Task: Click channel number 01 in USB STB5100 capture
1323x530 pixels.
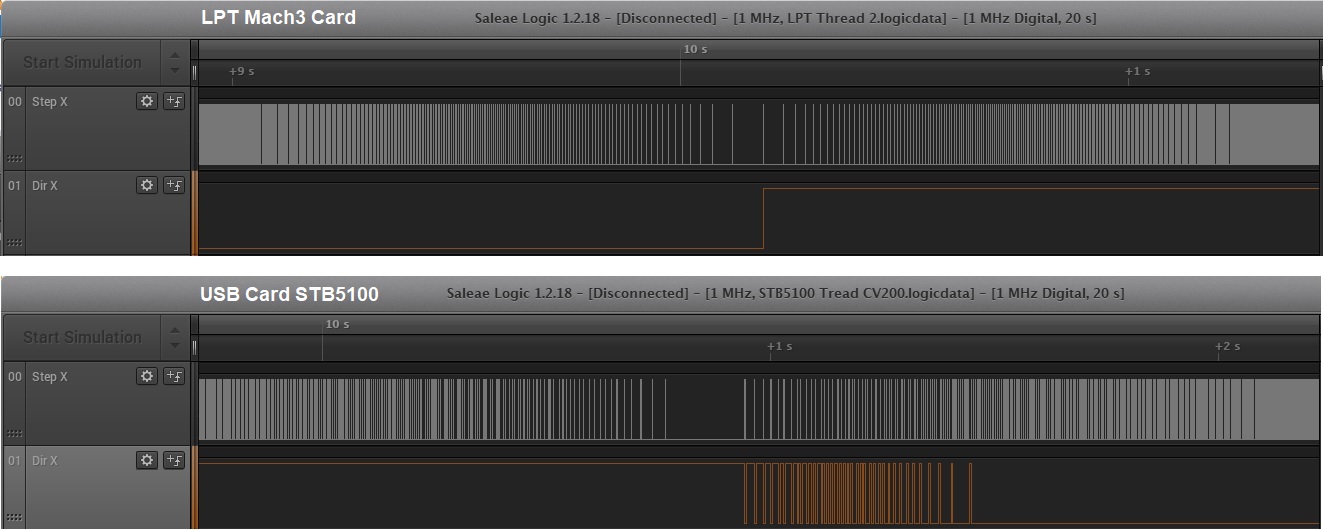Action: click(15, 461)
